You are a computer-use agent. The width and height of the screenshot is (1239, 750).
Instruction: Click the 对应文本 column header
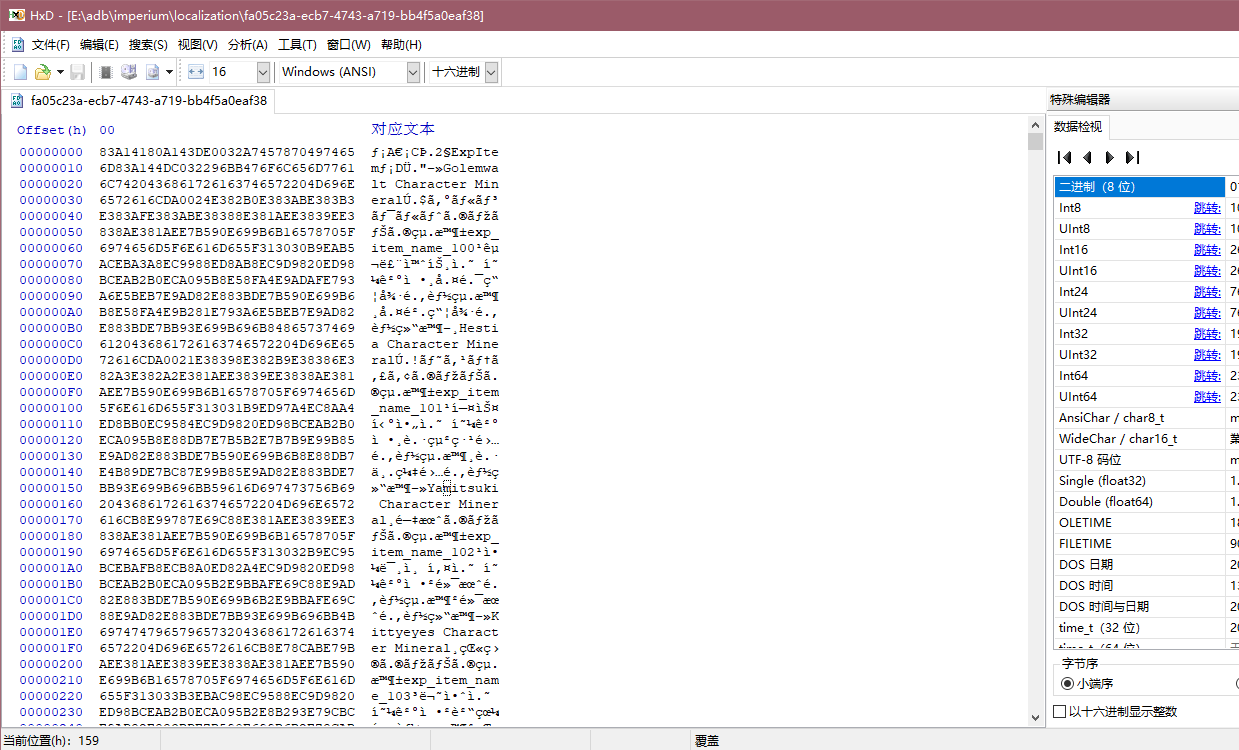coord(403,129)
